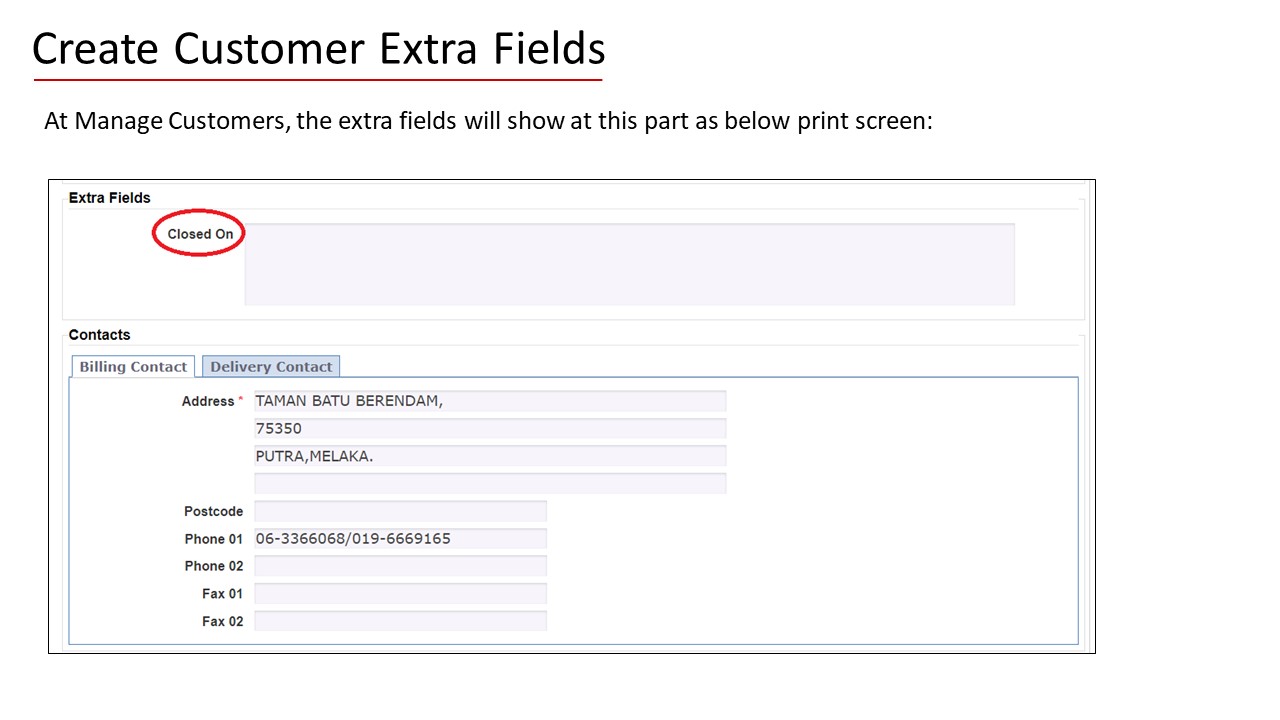Click the Contacts section header
The width and height of the screenshot is (1280, 720).
tap(99, 334)
